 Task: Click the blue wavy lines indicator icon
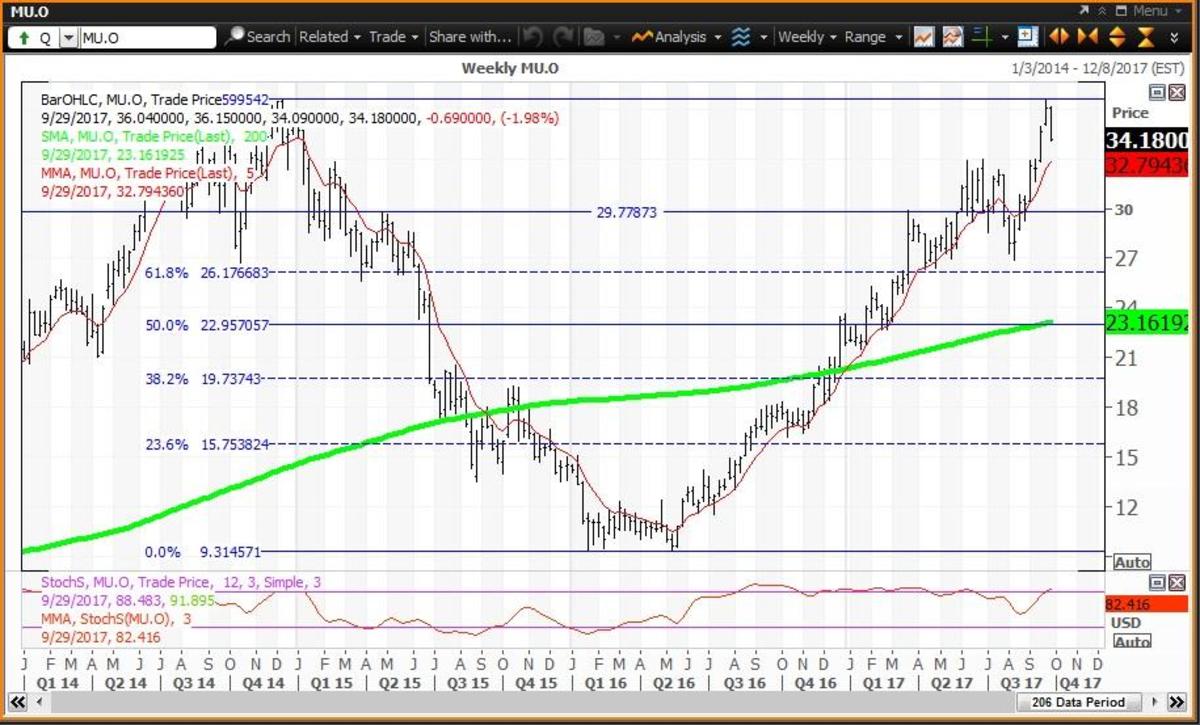coord(741,38)
